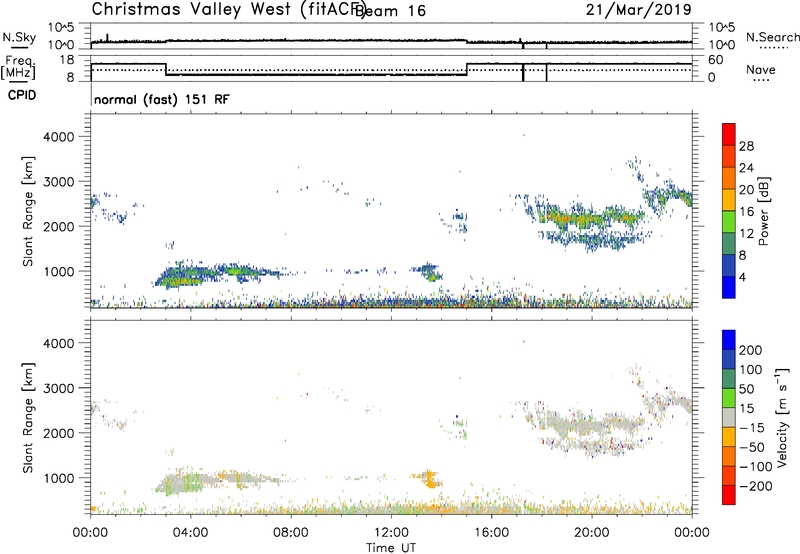Viewport: 800px width, 554px height.
Task: Click the '1000' tick on the velocity panel
Action: pos(58,478)
